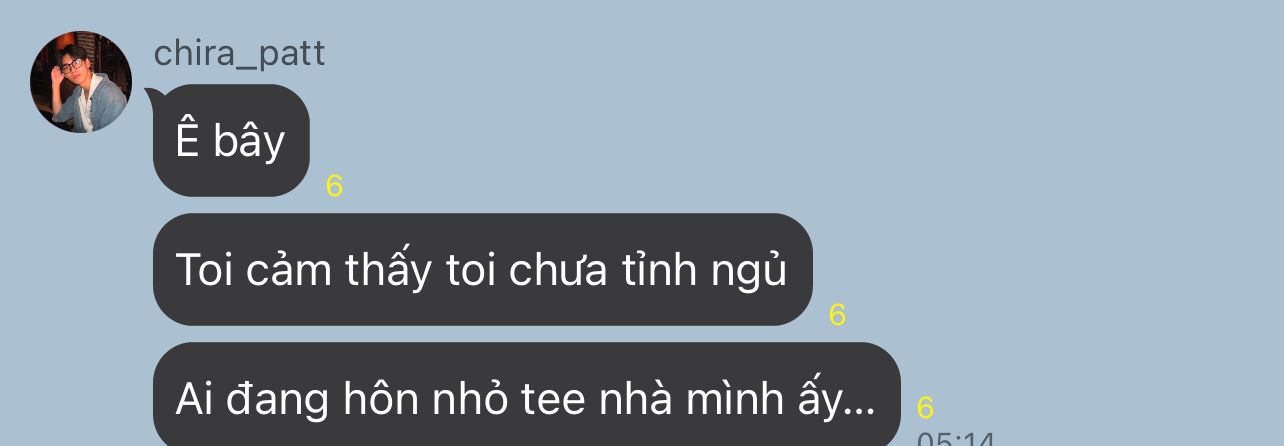Screen dimensions: 1284x446
Task: Click the 05:14 message timestamp
Action: point(955,438)
